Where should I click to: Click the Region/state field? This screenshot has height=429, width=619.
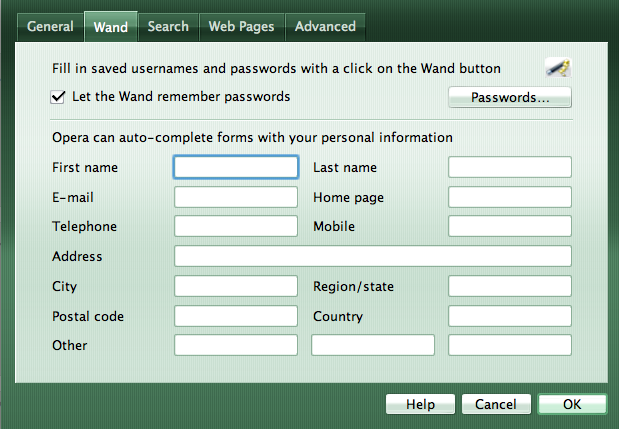510,286
